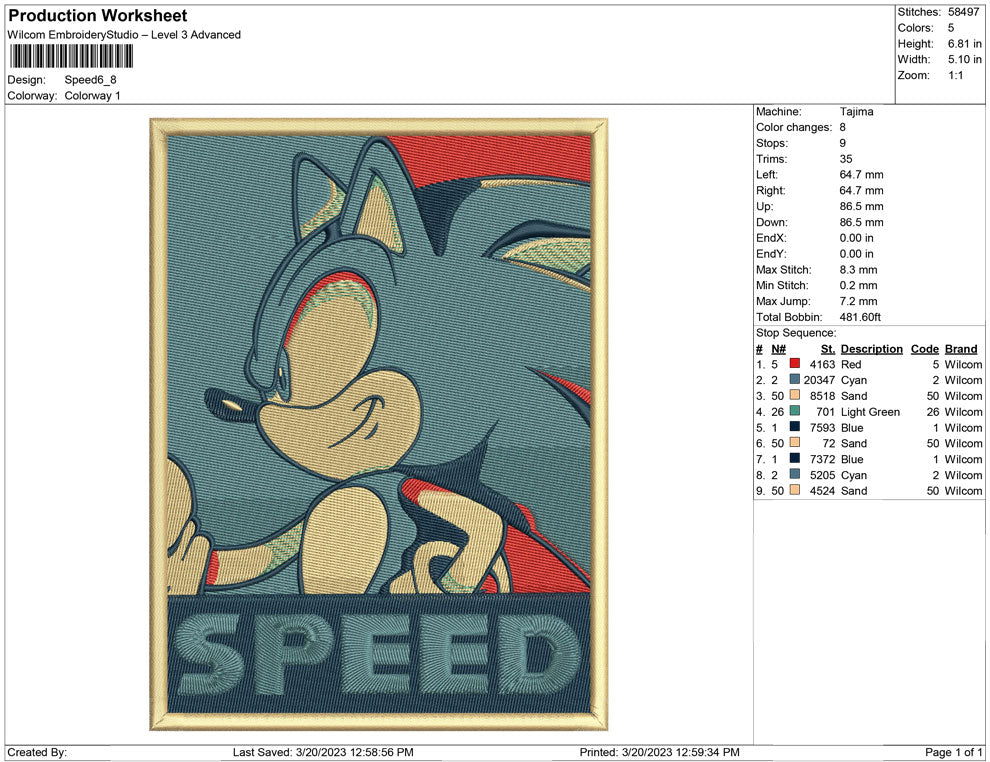
Task: Click the Blue swatch on stop 5
Action: [x=795, y=427]
